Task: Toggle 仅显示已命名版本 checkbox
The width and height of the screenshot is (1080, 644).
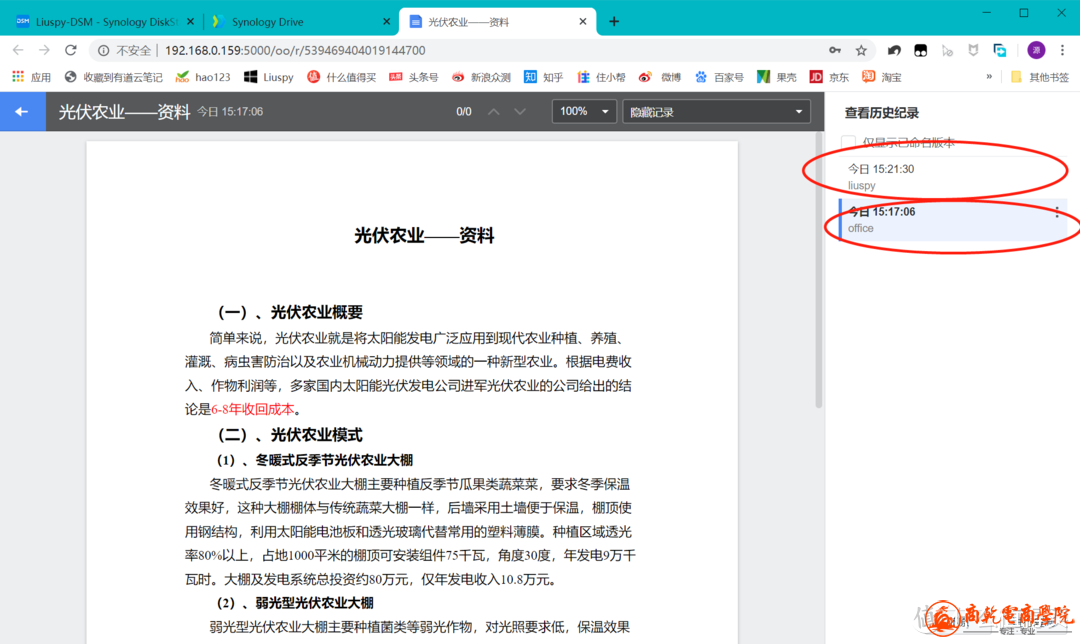Action: tap(849, 143)
